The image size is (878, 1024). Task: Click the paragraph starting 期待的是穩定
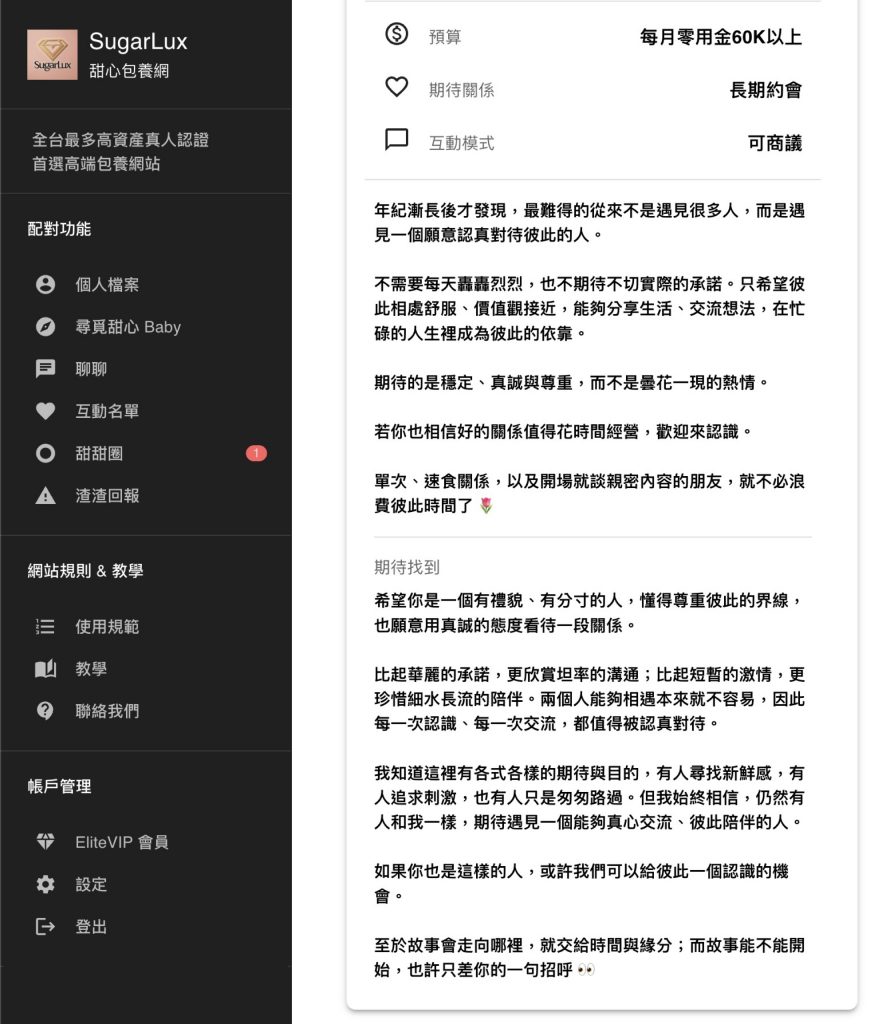pos(571,383)
